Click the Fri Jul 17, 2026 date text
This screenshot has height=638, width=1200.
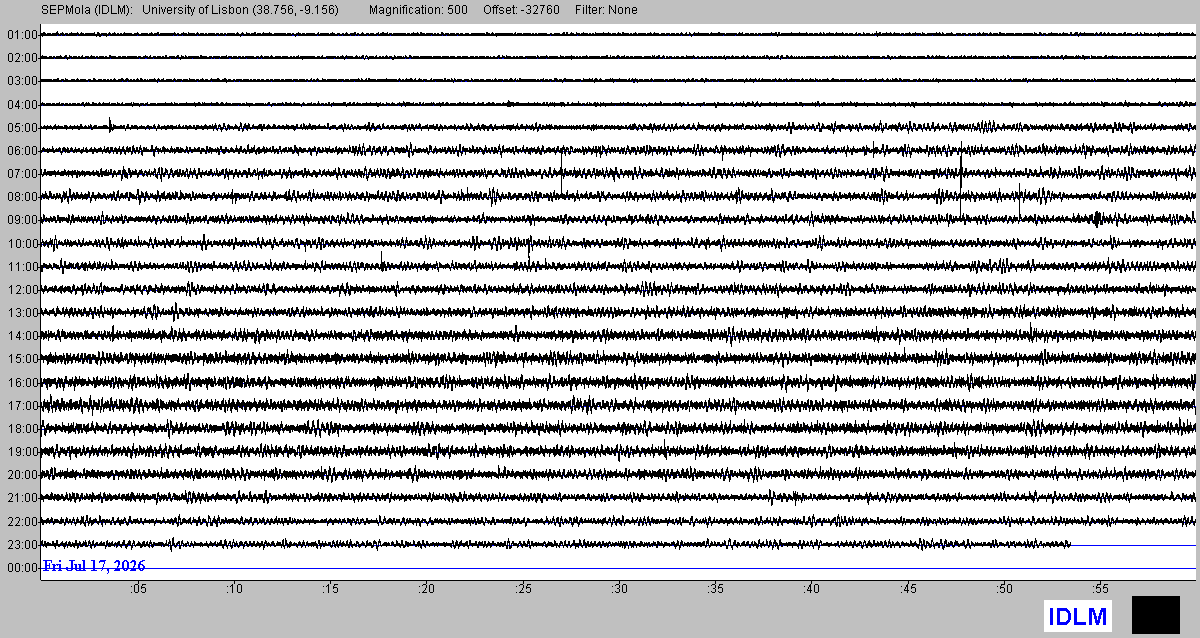click(94, 567)
